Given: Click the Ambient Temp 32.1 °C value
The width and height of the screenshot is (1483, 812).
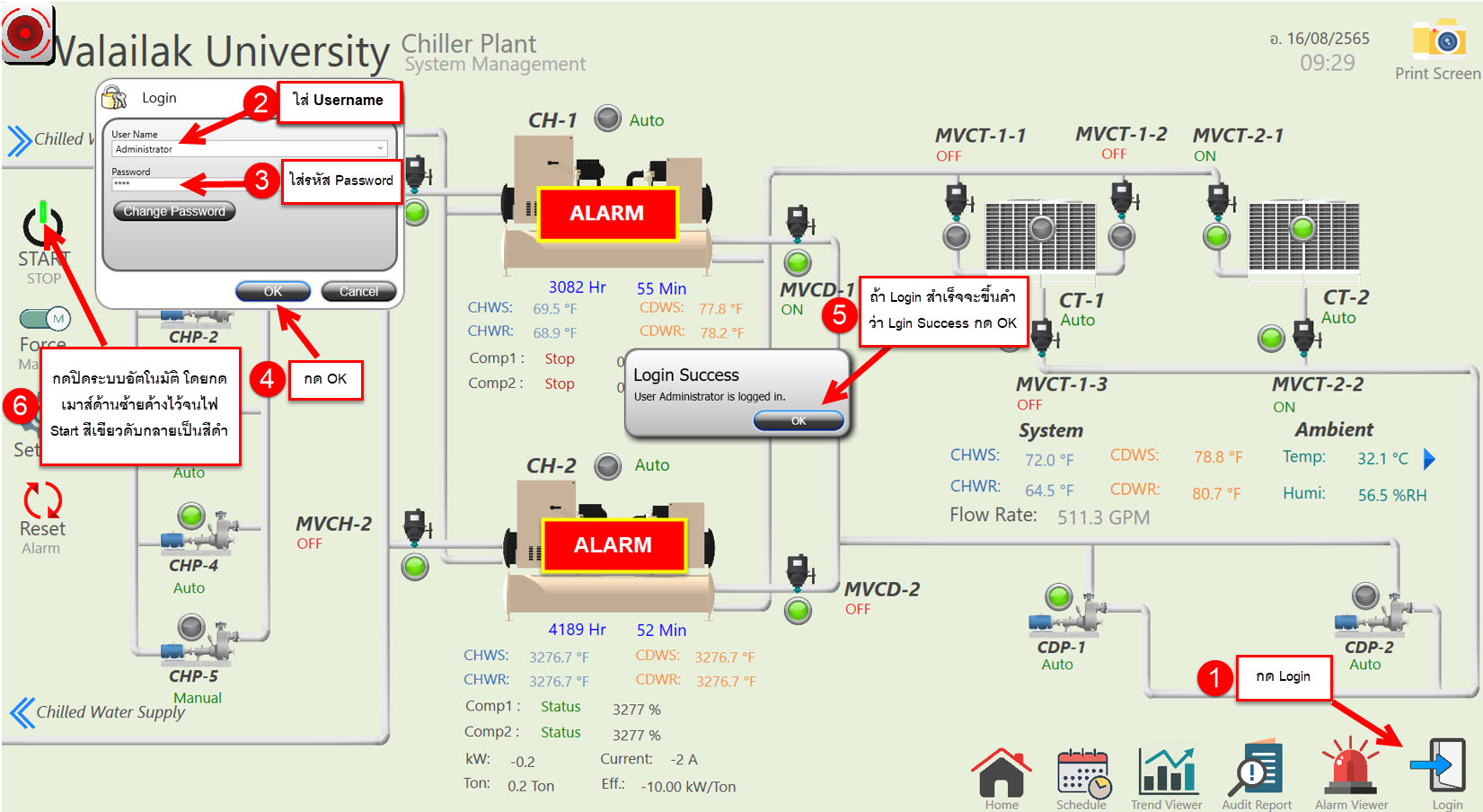Looking at the screenshot, I should [1382, 458].
